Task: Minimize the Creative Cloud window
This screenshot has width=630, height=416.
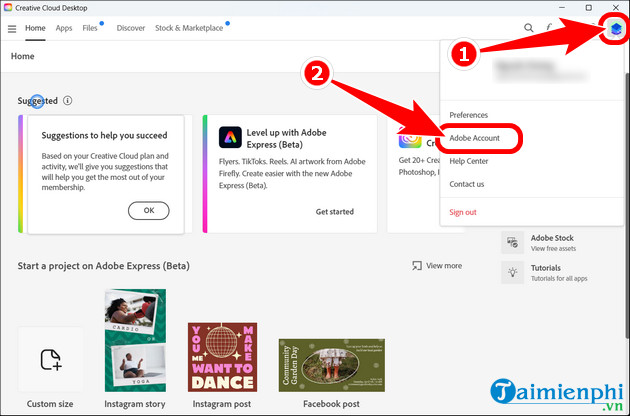Action: [562, 8]
